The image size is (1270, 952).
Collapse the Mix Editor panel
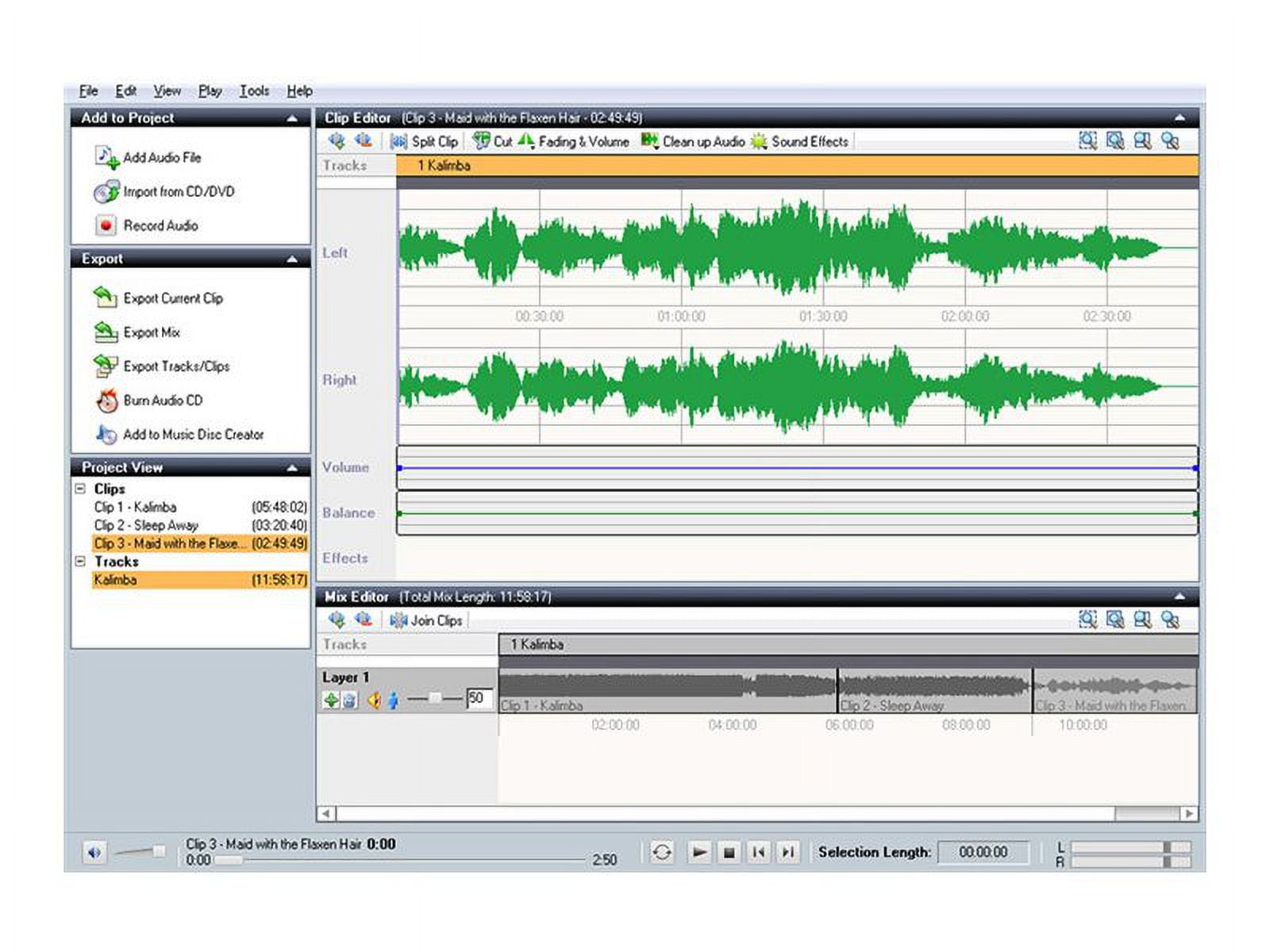point(1180,597)
